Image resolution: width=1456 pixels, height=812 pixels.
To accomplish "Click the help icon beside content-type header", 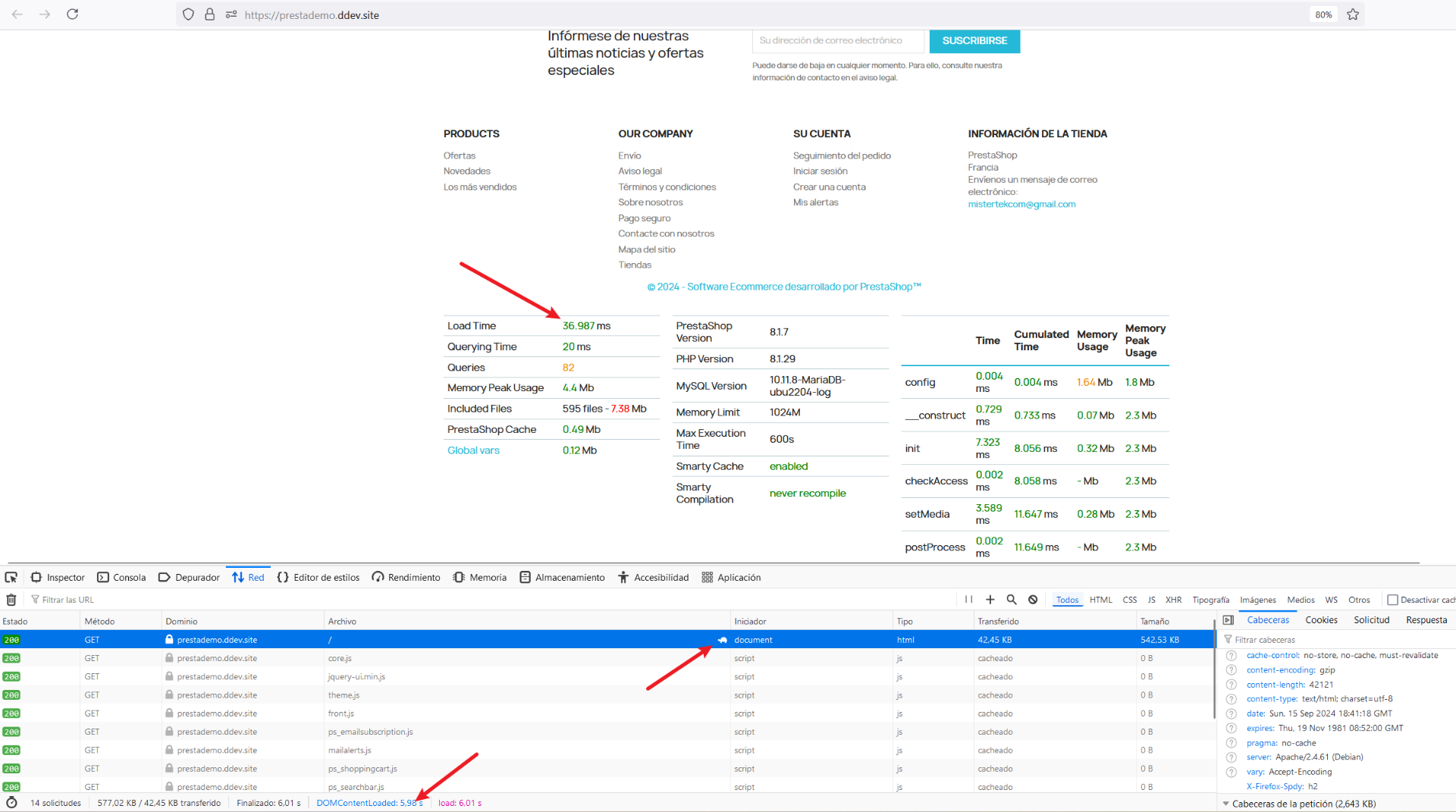I will [1232, 699].
